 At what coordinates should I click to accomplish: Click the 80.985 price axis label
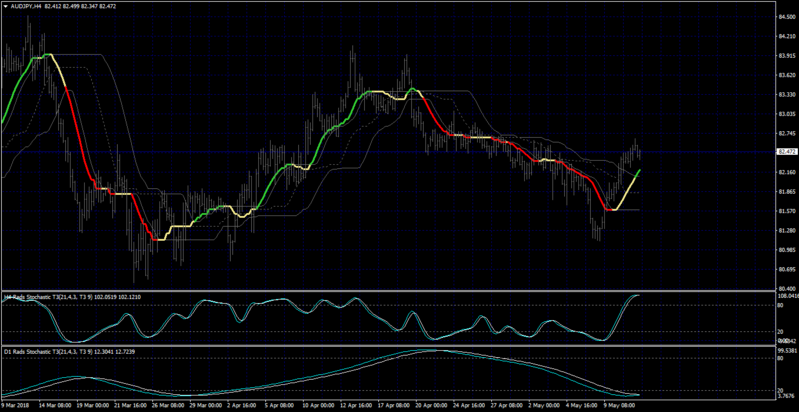point(787,250)
